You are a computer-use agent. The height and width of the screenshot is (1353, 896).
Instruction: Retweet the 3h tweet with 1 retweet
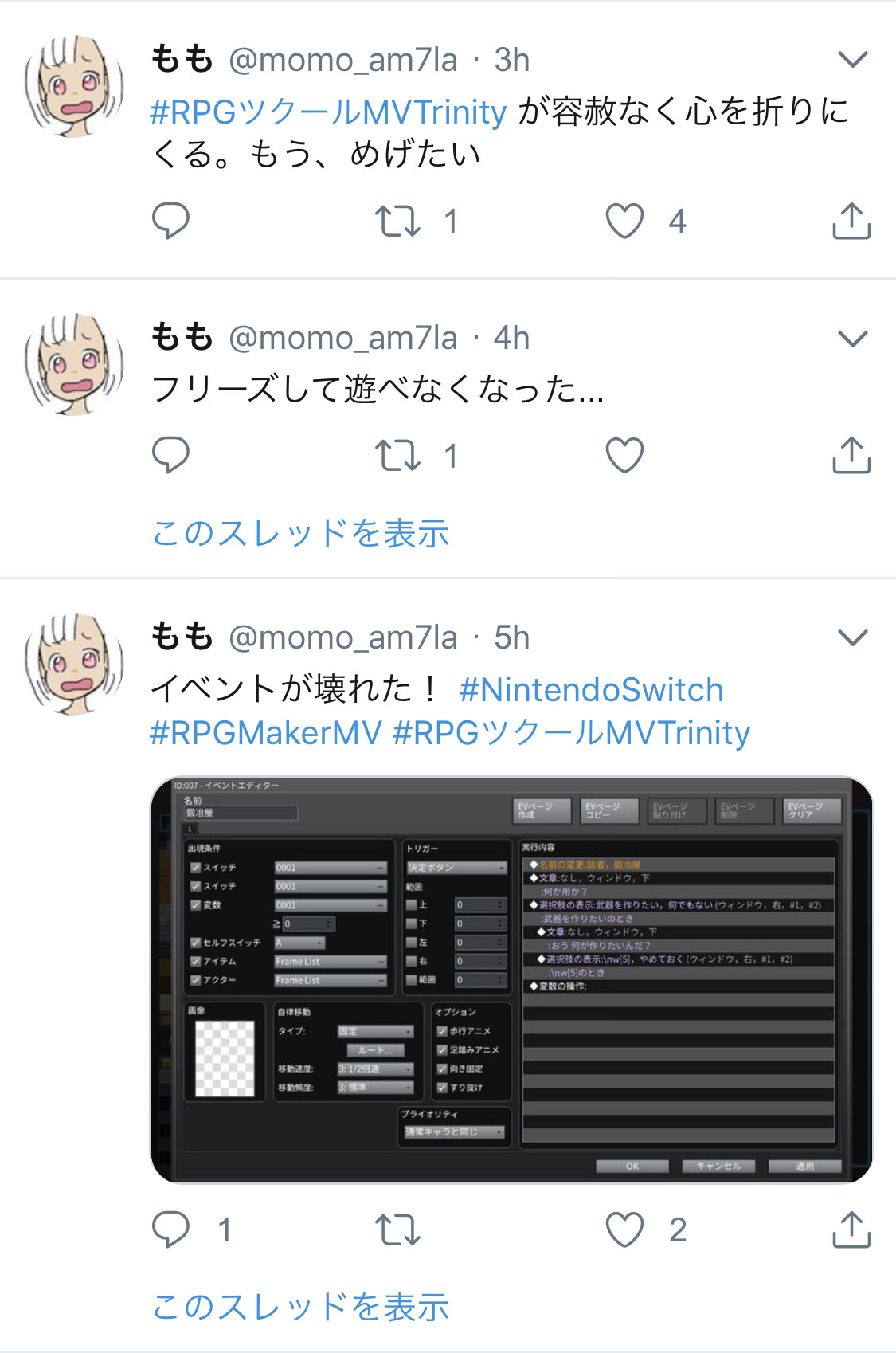(x=397, y=222)
